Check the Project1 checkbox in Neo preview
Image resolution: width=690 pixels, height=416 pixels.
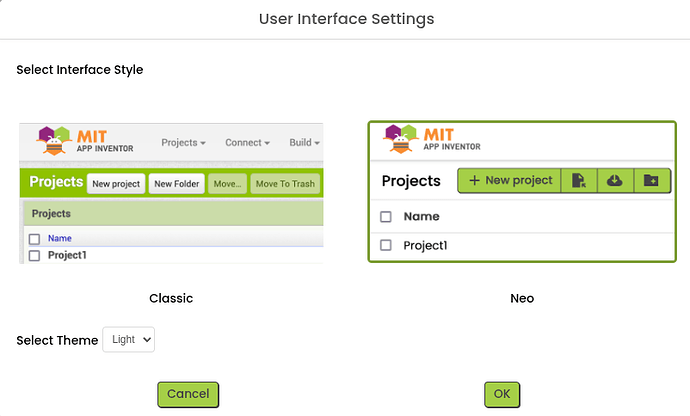pos(386,245)
